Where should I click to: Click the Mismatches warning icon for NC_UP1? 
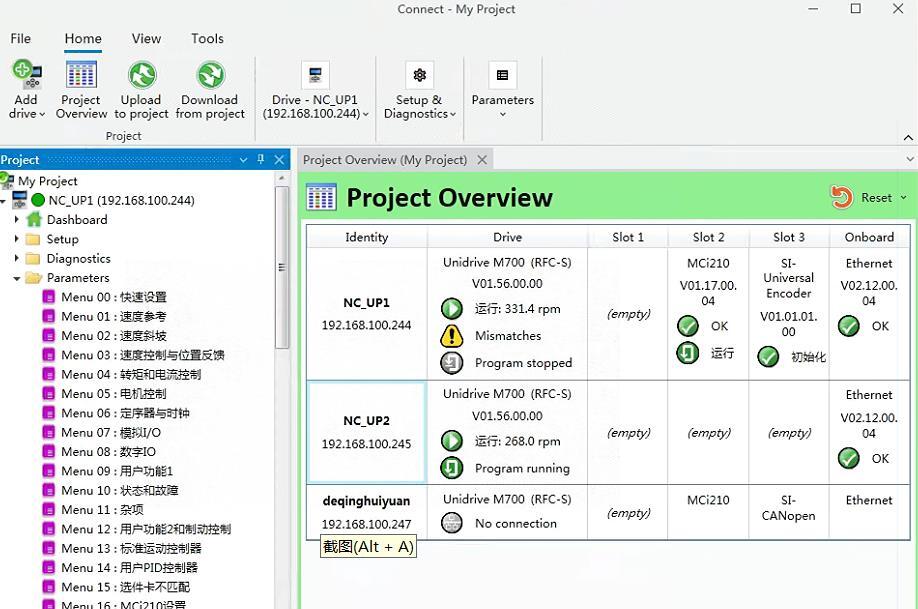pos(452,336)
